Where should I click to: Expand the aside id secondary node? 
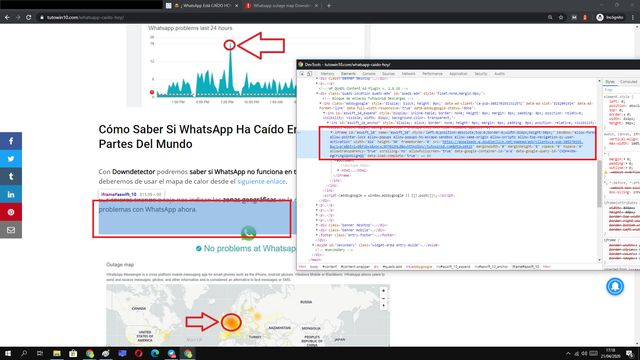point(313,245)
